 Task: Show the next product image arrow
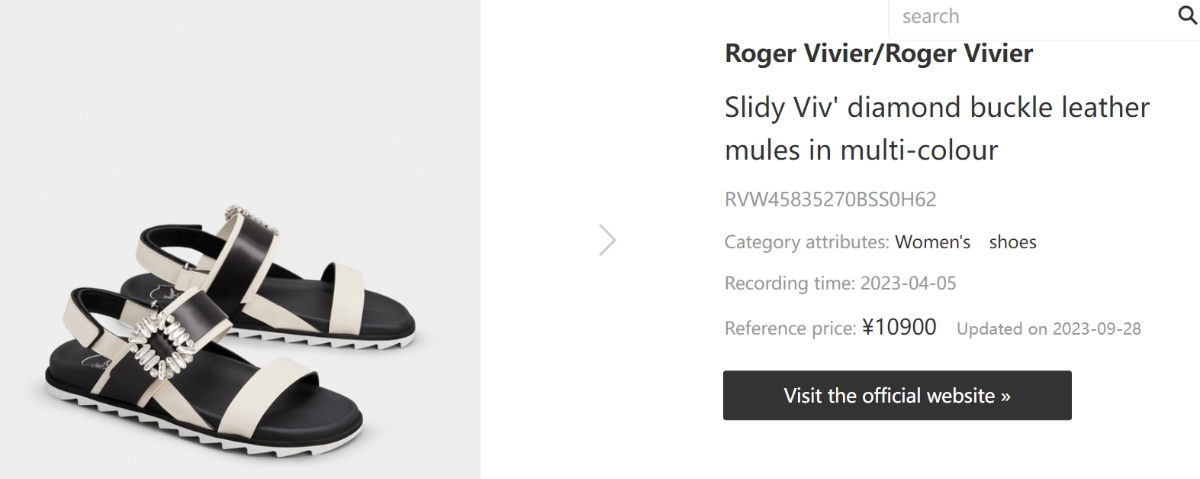[x=607, y=240]
